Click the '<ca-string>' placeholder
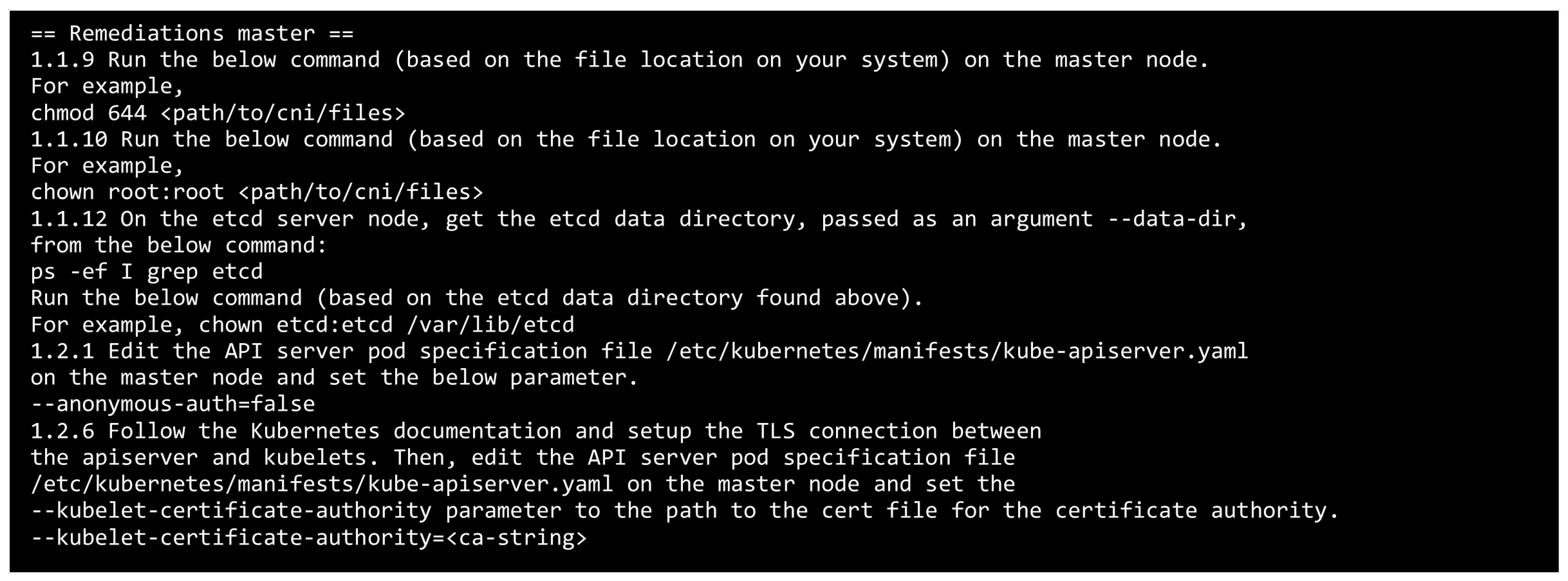Viewport: 1568px width, 581px height. tap(516, 538)
